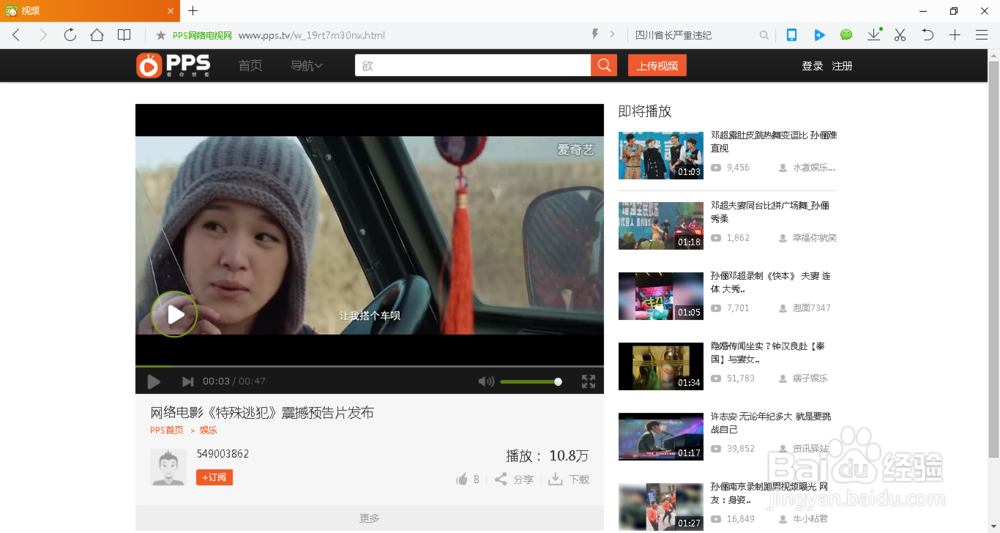Open the 01:34 钟汉良 video thumbnail
Viewport: 1000px width, 533px height.
[661, 366]
